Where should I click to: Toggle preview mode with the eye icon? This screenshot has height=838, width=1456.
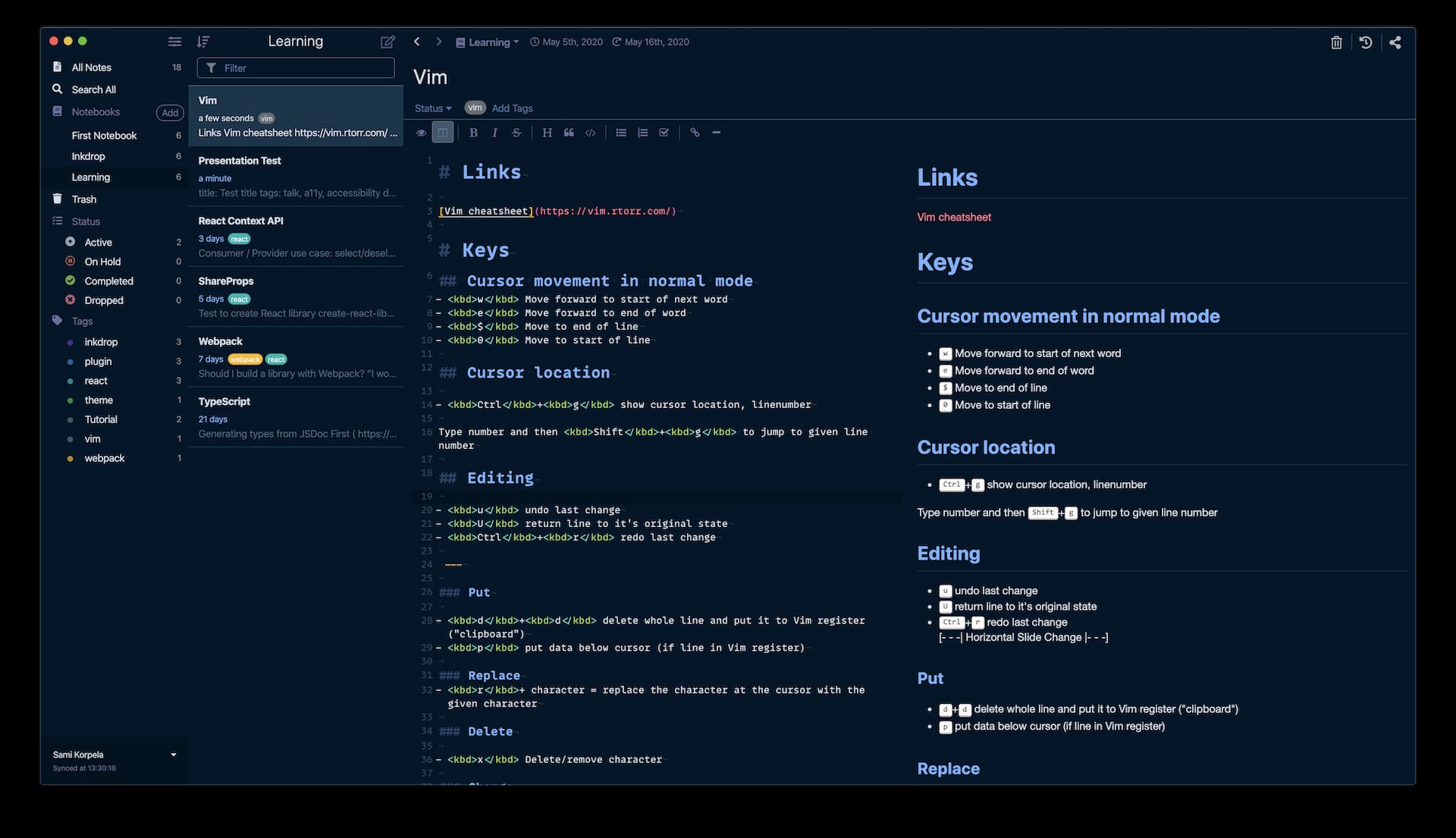click(x=421, y=133)
